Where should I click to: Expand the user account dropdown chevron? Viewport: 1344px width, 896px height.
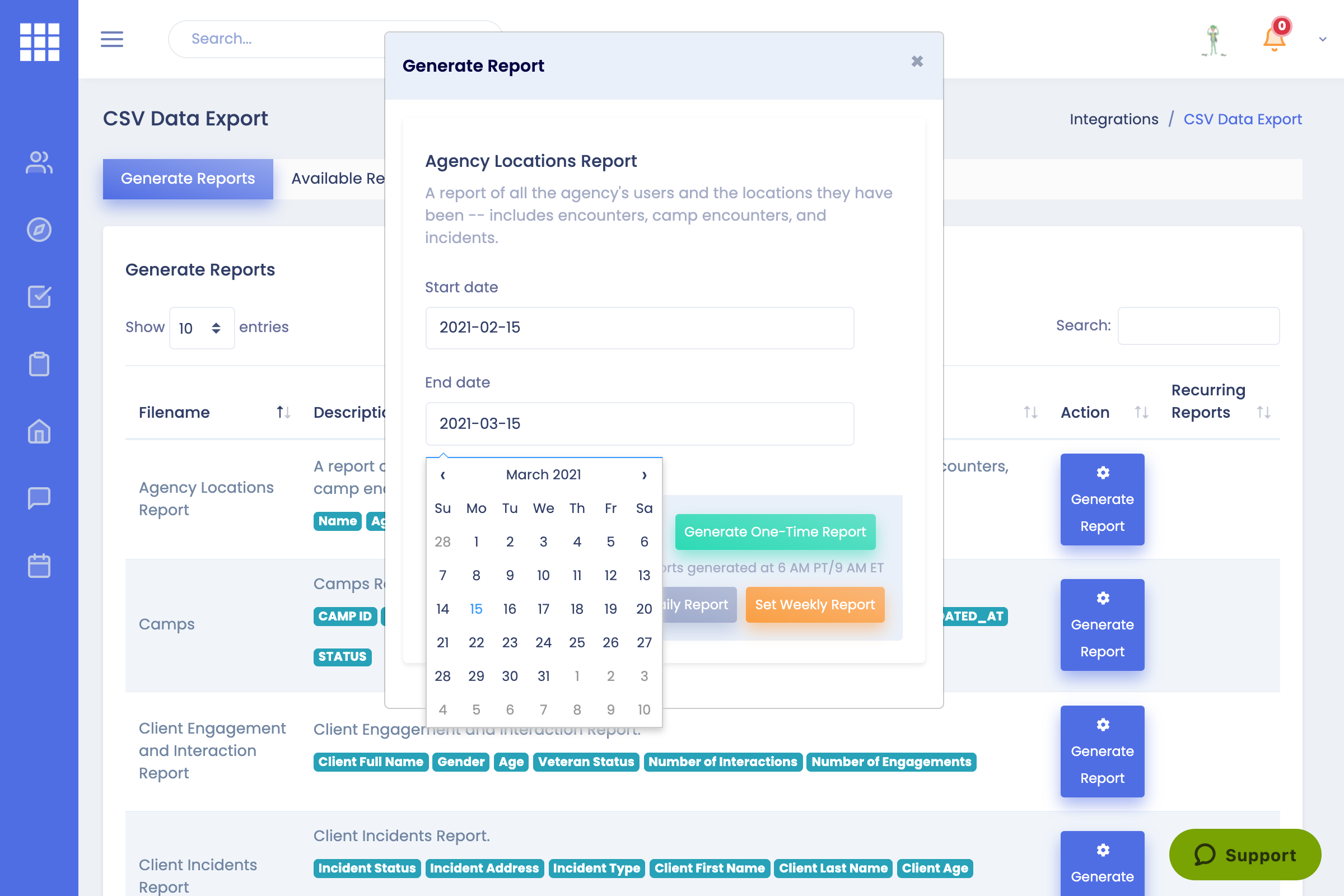click(1322, 39)
